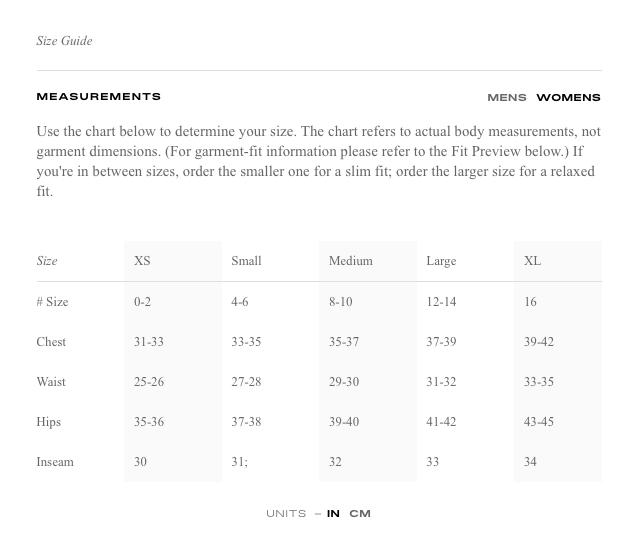
Task: Switch to the MENS measurements tab
Action: pyautogui.click(x=506, y=97)
